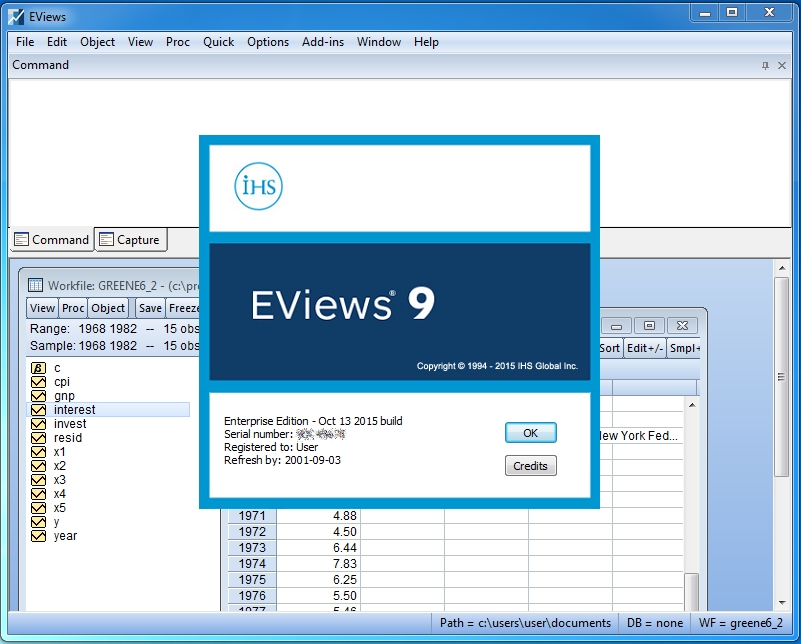This screenshot has height=644, width=801.
Task: Maximize the series window behind the dialog
Action: pyautogui.click(x=649, y=326)
